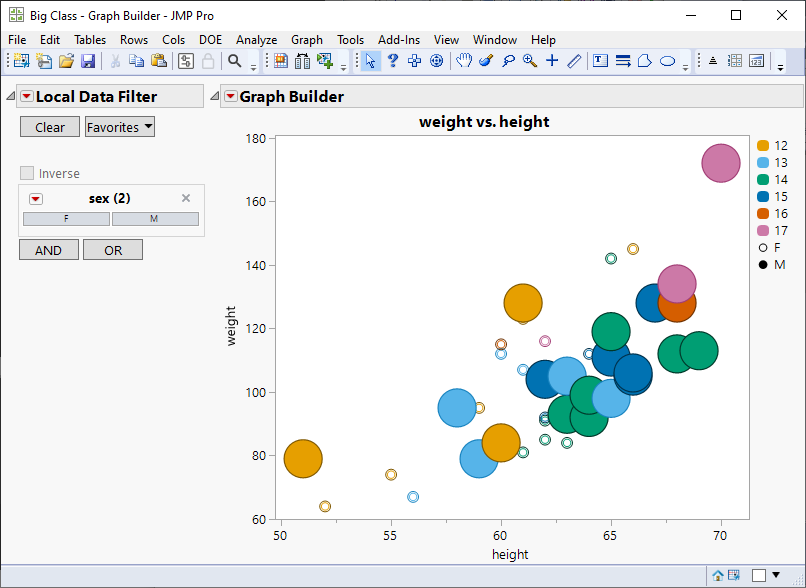This screenshot has width=806, height=588.
Task: Select the Text Annotate tool
Action: click(600, 61)
